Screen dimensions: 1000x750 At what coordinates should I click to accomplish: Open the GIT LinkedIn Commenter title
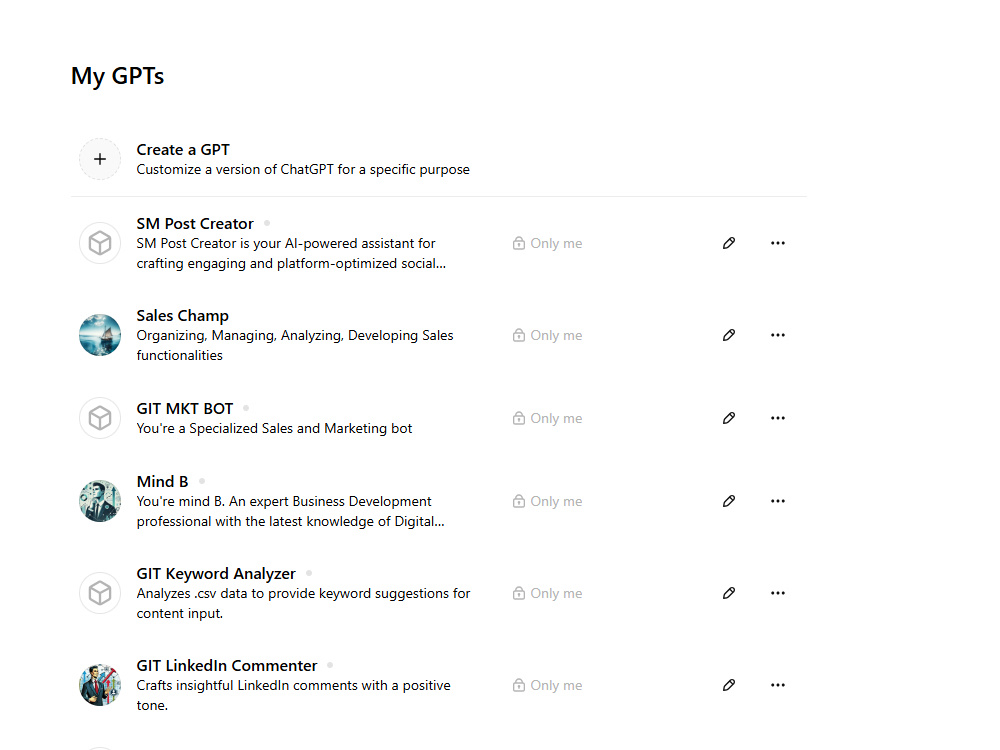(x=226, y=666)
